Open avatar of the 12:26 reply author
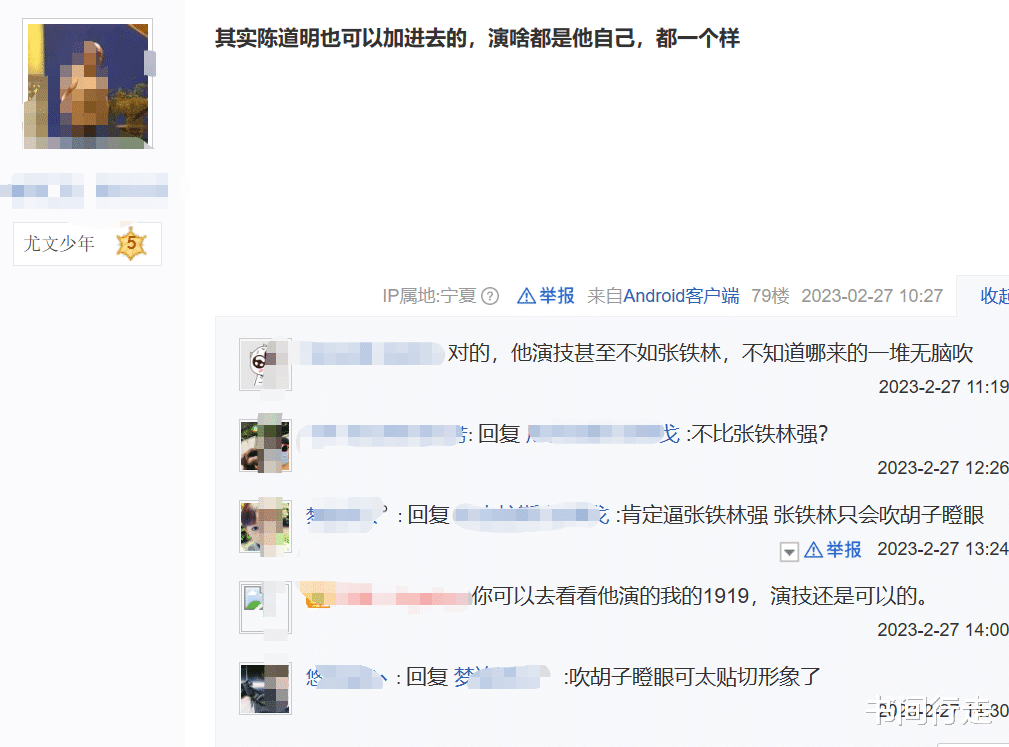Screen dimensions: 1009x747 (x=265, y=445)
